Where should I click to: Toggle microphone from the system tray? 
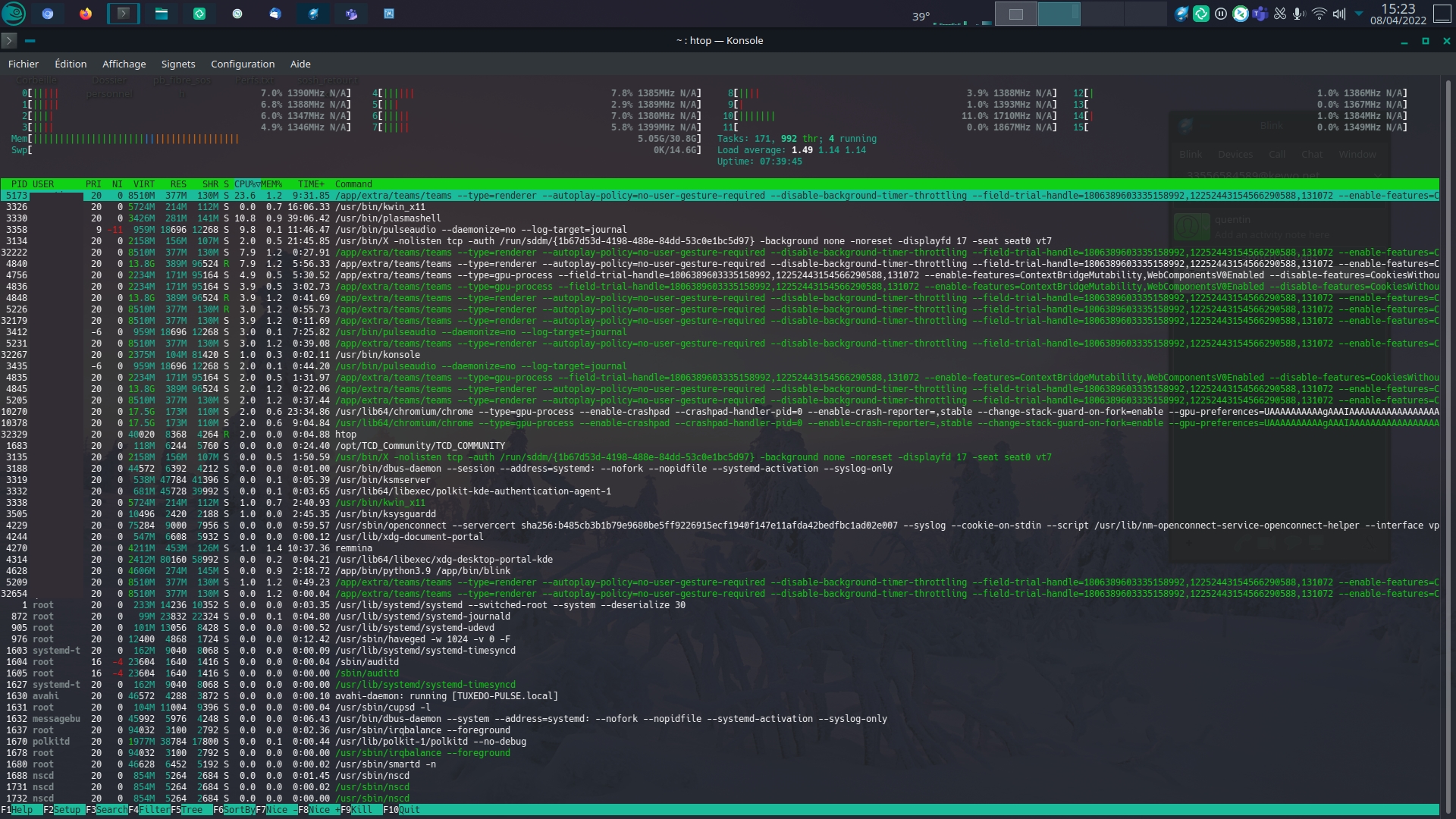[1299, 14]
